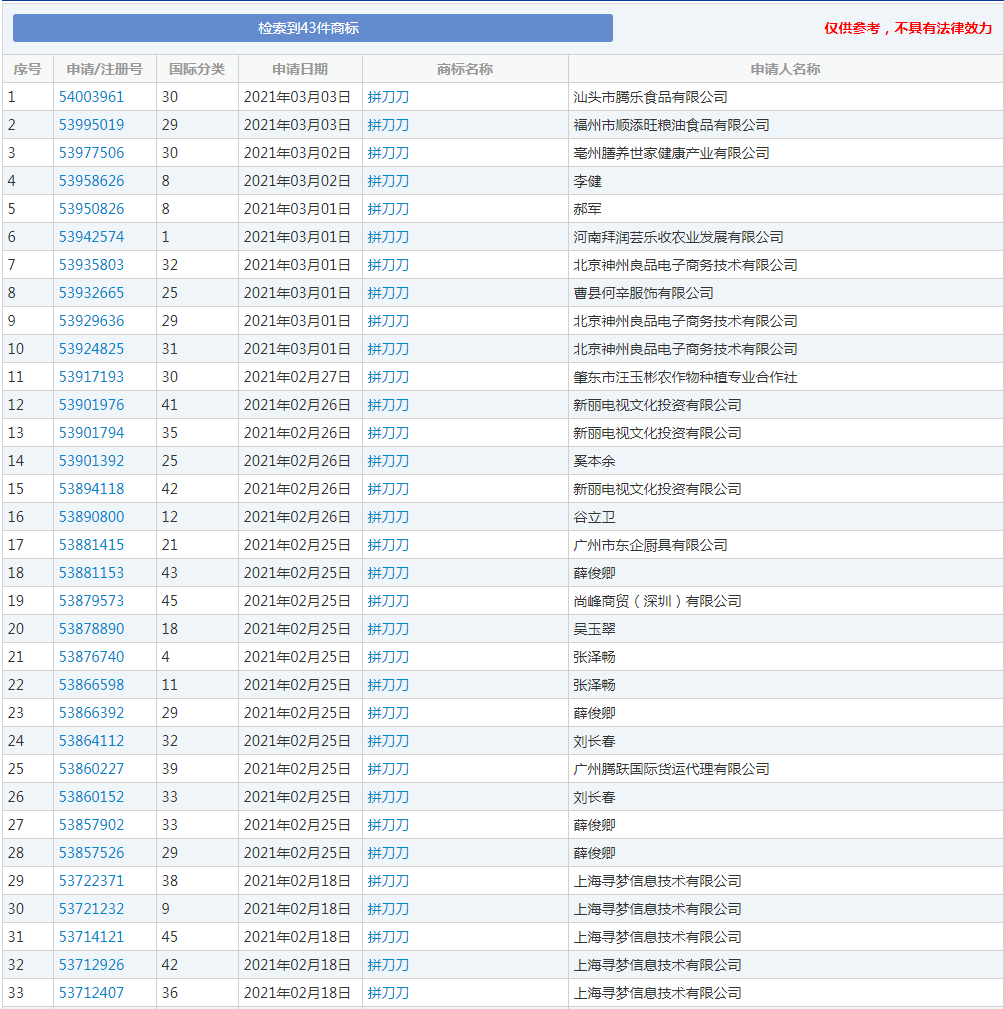This screenshot has height=1009, width=1004.
Task: Select applicant 汕头市腾乐食品有限公司
Action: pos(651,97)
